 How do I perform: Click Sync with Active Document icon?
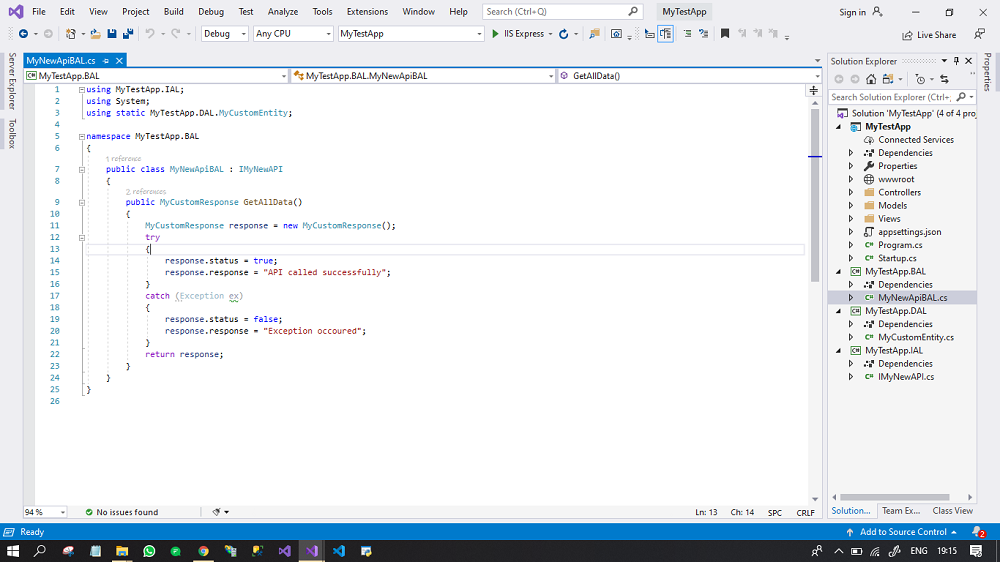click(x=943, y=79)
